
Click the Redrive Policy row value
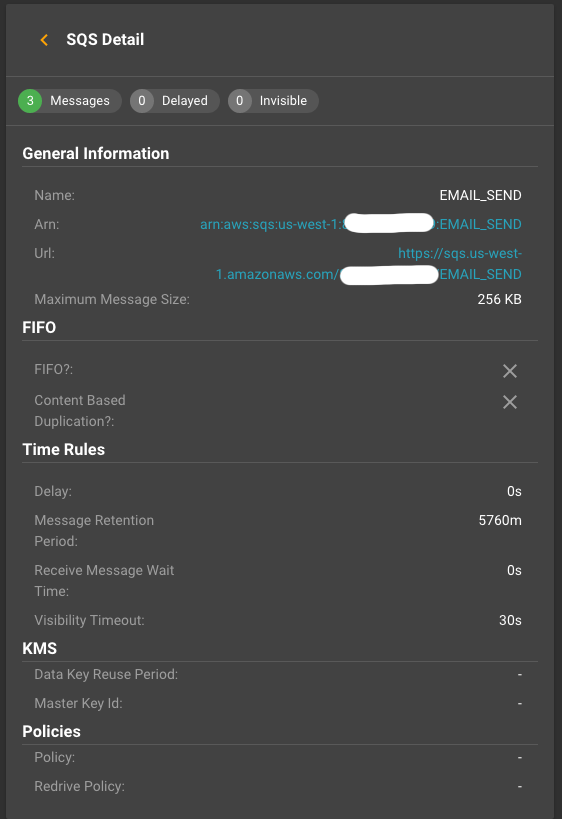(520, 786)
